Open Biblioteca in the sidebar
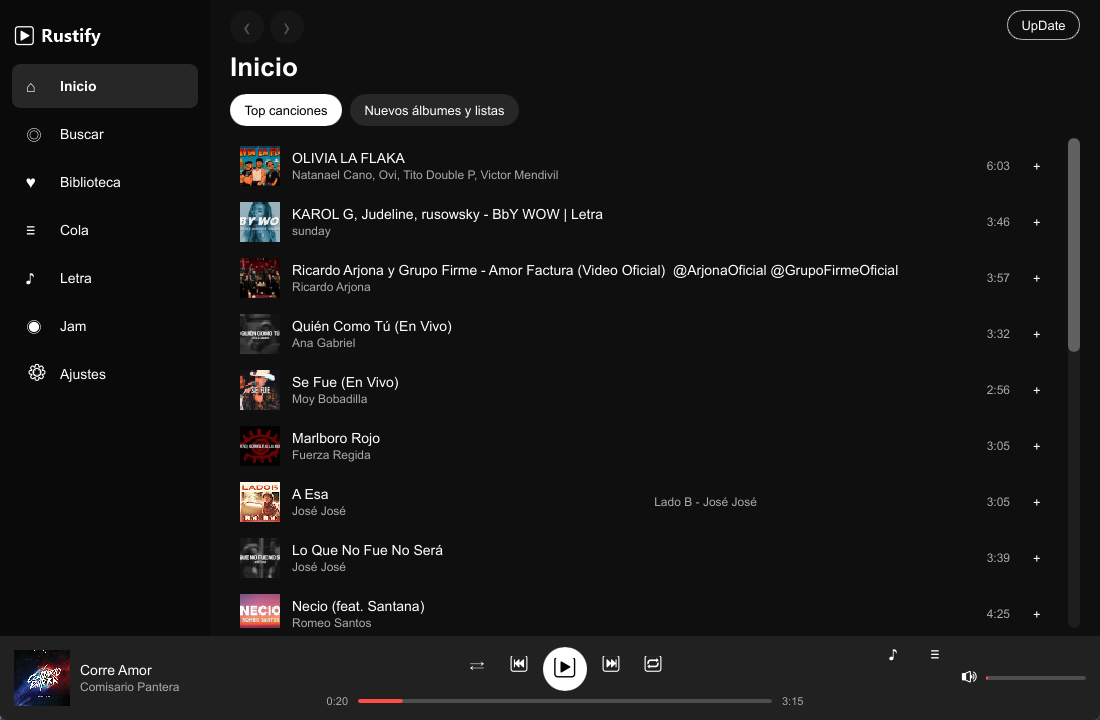The width and height of the screenshot is (1100, 720). [x=105, y=182]
